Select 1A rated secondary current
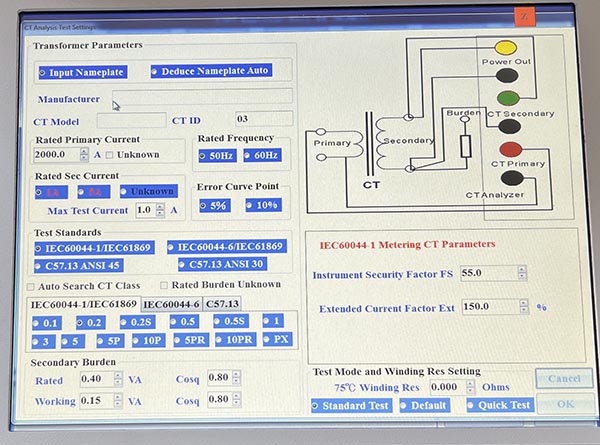Image resolution: width=600 pixels, height=445 pixels. coord(51,192)
